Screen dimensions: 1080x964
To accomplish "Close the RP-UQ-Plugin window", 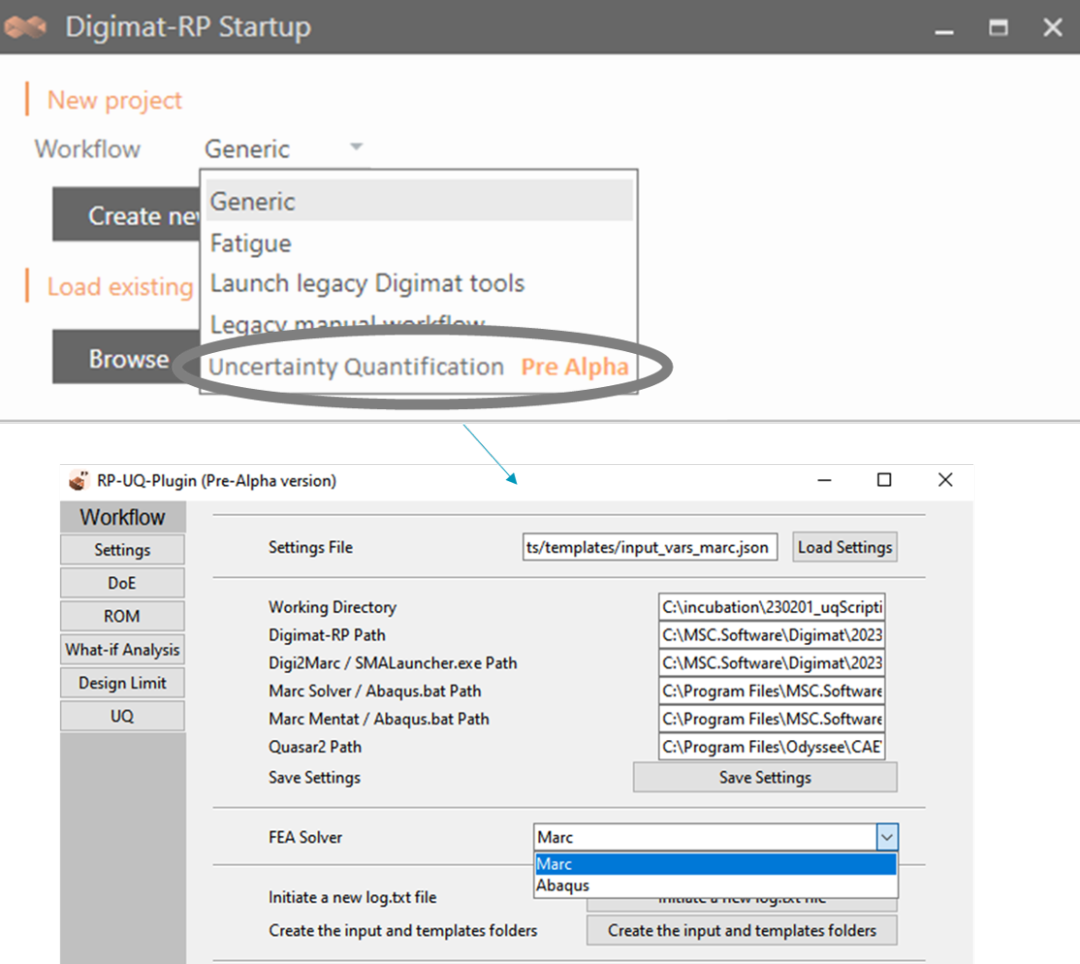I will pos(945,480).
